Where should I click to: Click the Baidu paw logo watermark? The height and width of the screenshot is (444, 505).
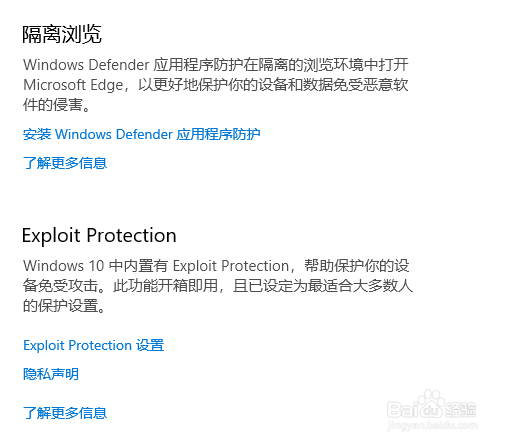click(432, 404)
